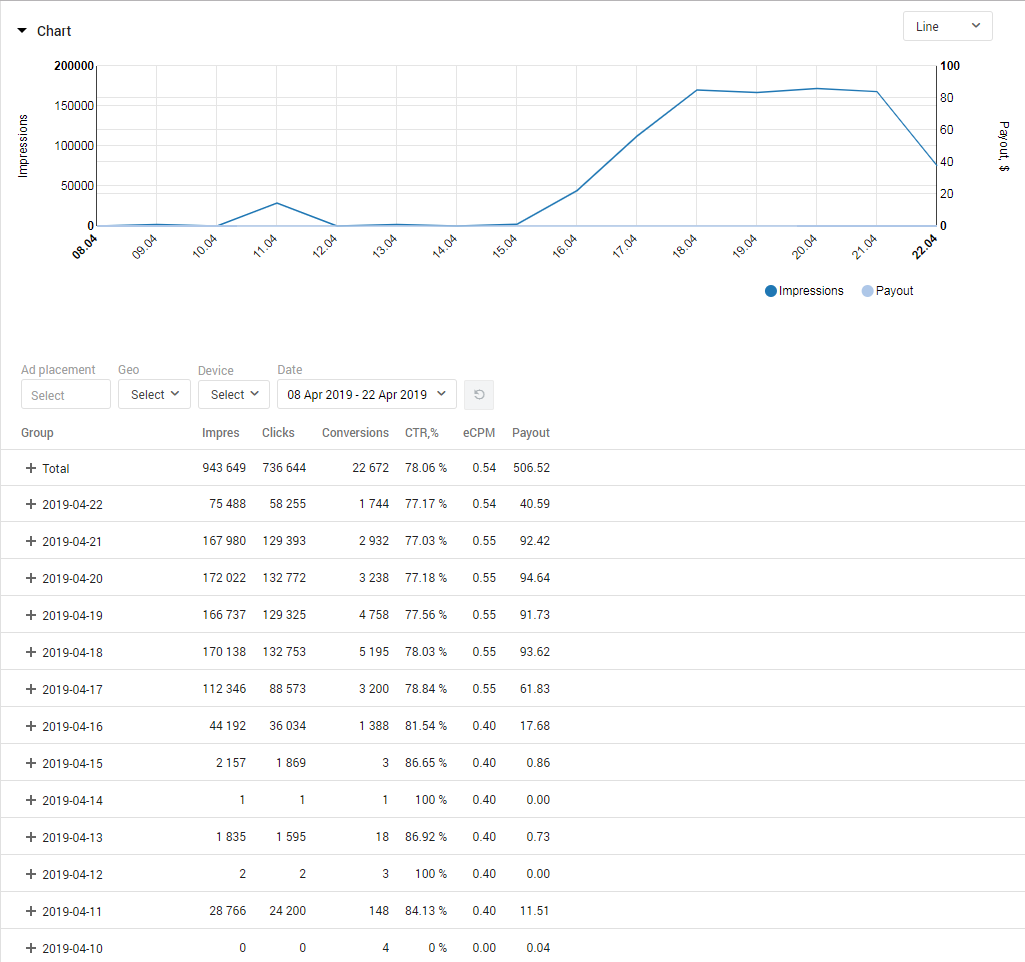Expand the Total row plus icon
Screen dimensions: 1025x962
(x=31, y=468)
